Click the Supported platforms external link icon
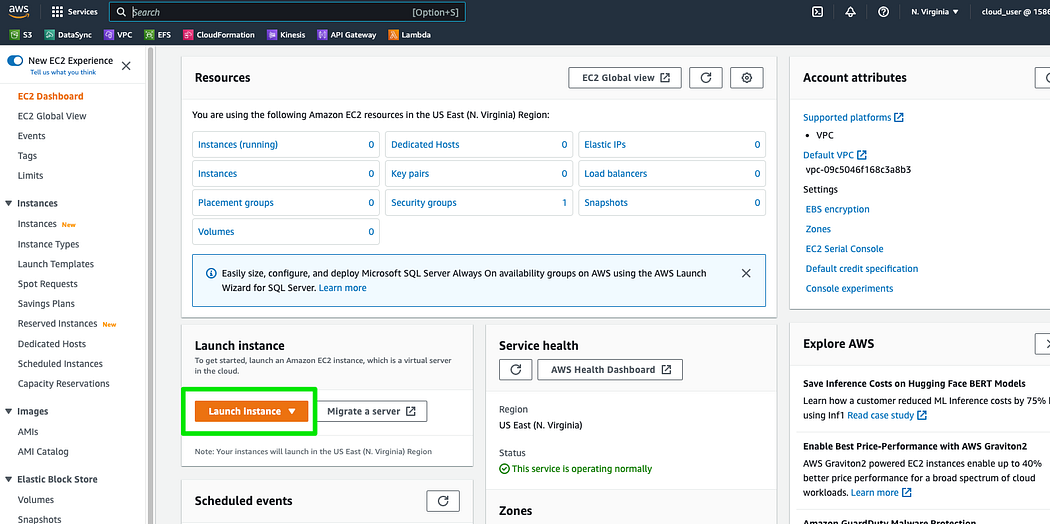 click(899, 117)
